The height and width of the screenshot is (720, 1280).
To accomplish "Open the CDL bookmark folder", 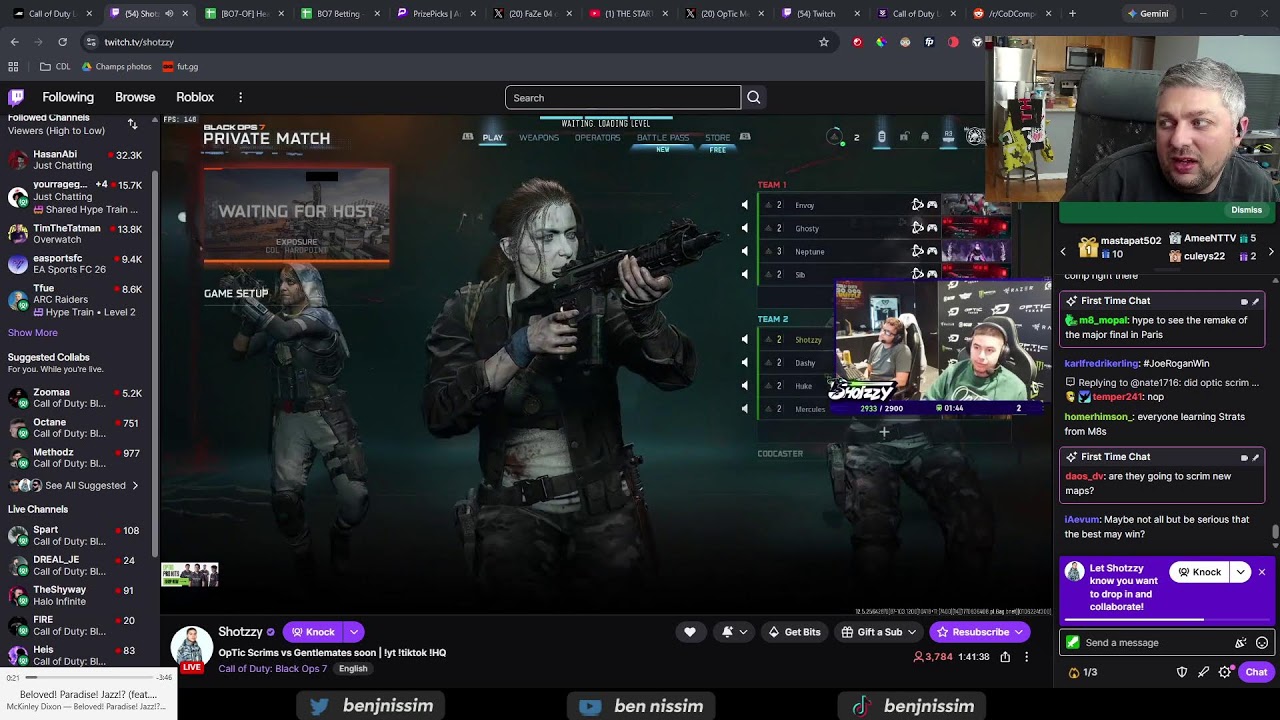I will [55, 67].
